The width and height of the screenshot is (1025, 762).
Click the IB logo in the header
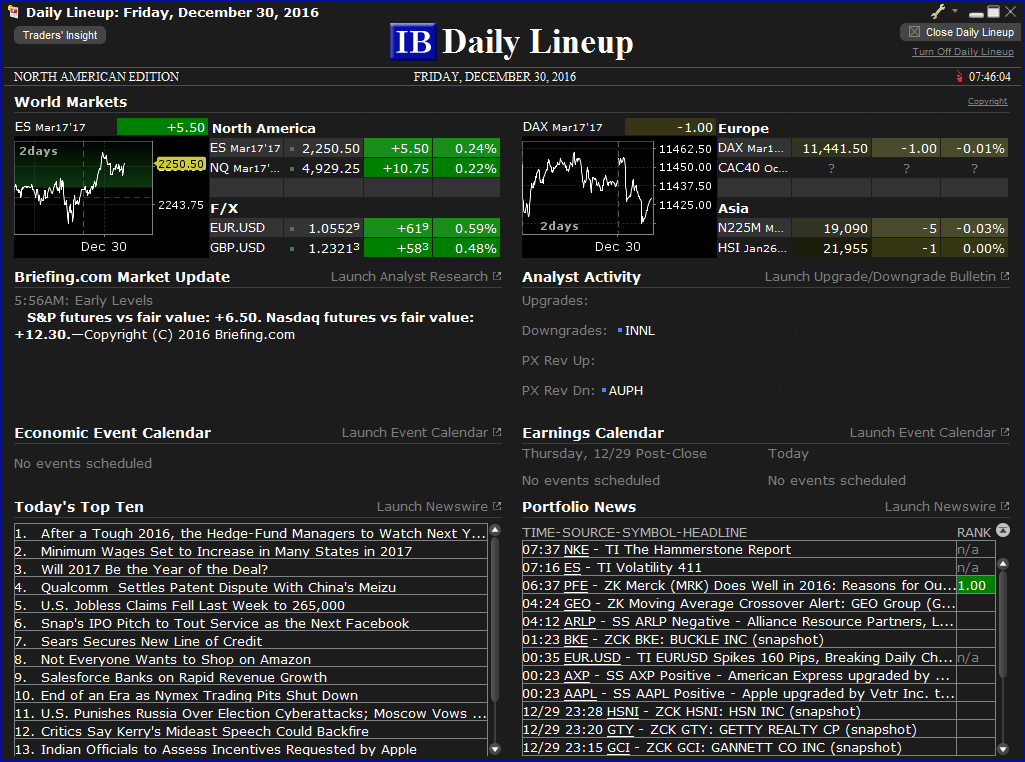(x=413, y=42)
